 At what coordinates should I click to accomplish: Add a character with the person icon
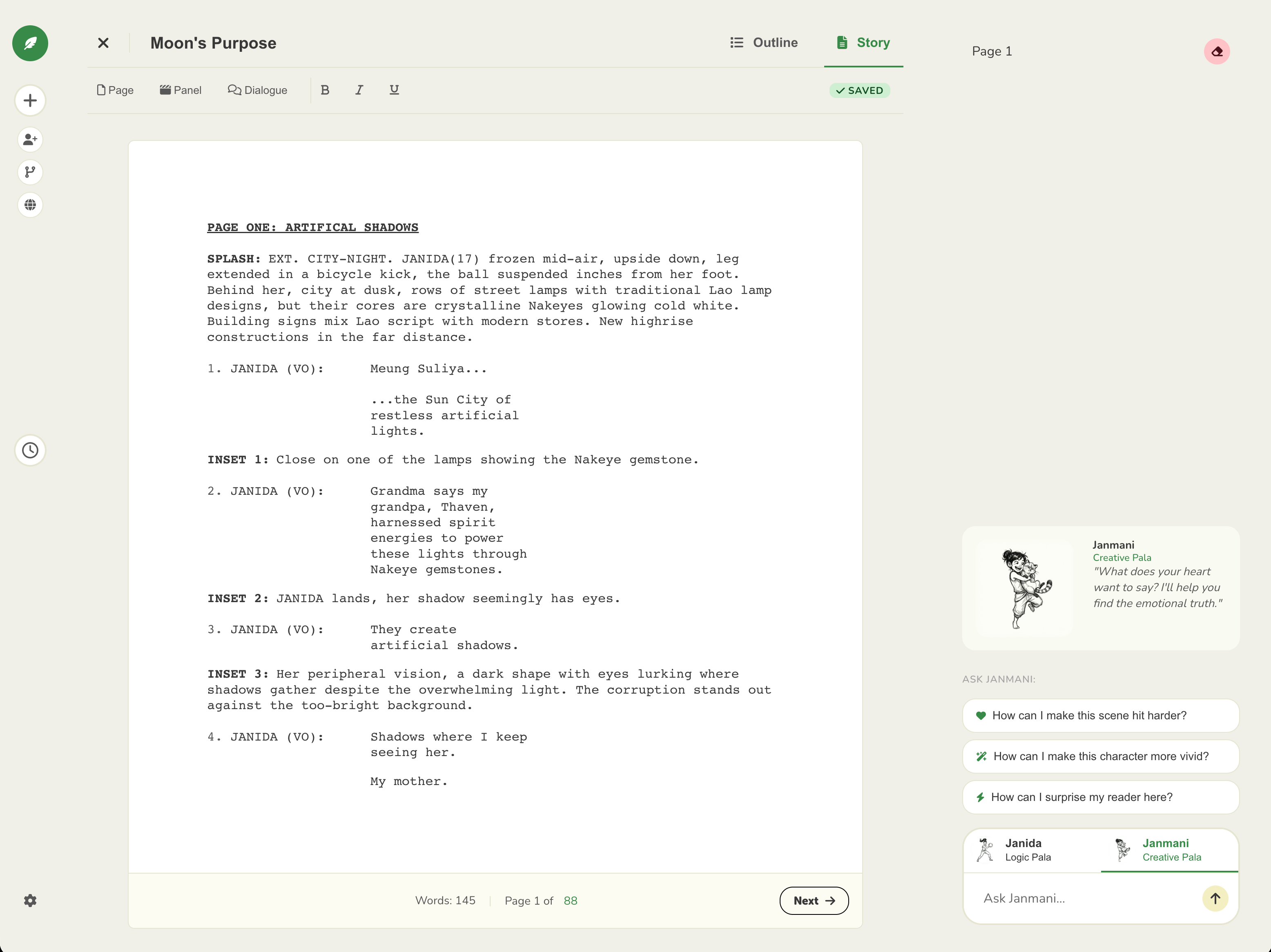pos(30,139)
